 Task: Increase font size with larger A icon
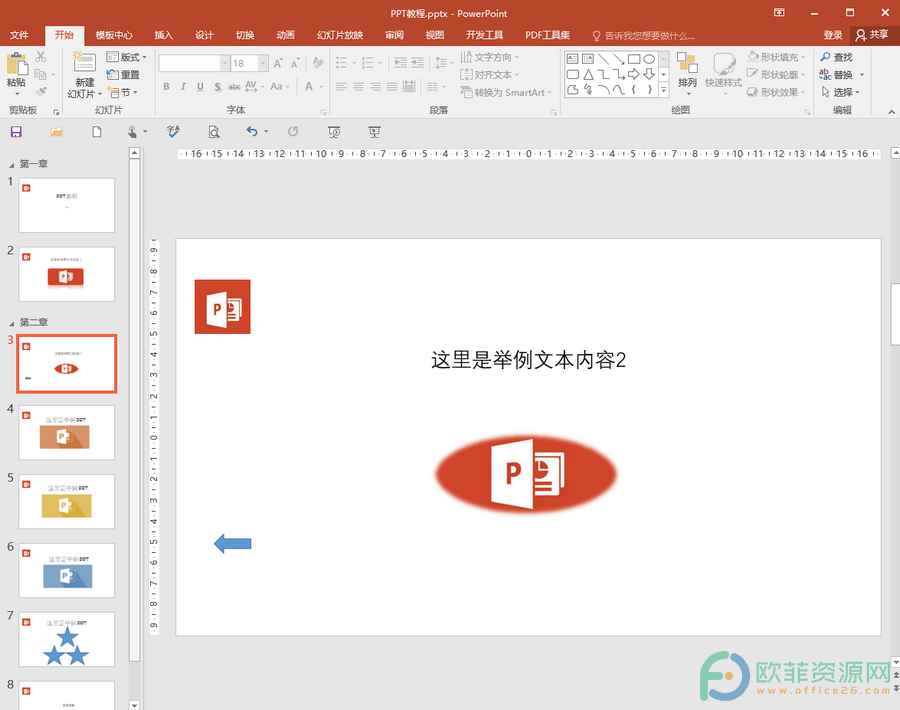[x=278, y=63]
